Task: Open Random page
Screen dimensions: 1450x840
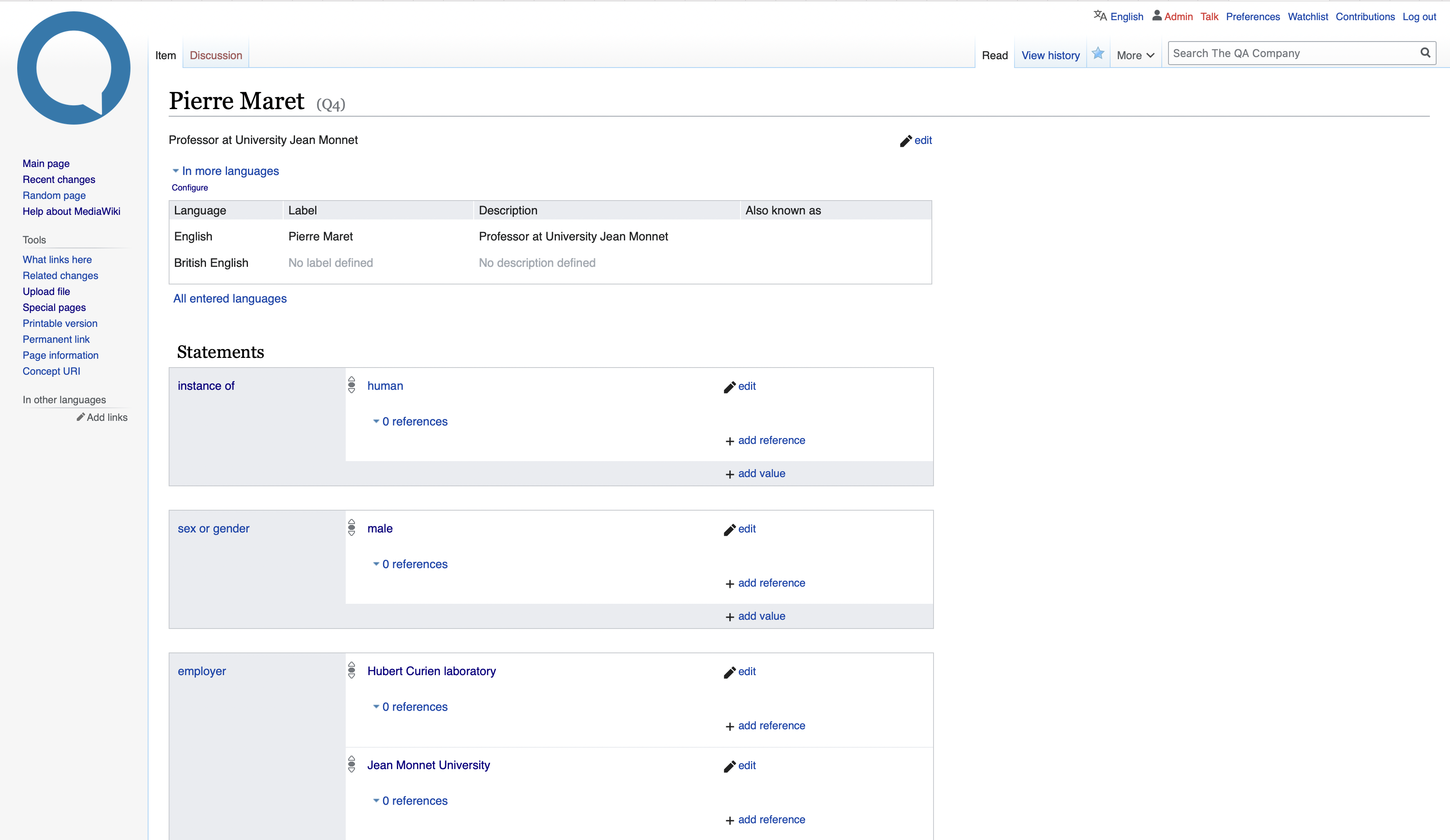Action: click(x=54, y=195)
